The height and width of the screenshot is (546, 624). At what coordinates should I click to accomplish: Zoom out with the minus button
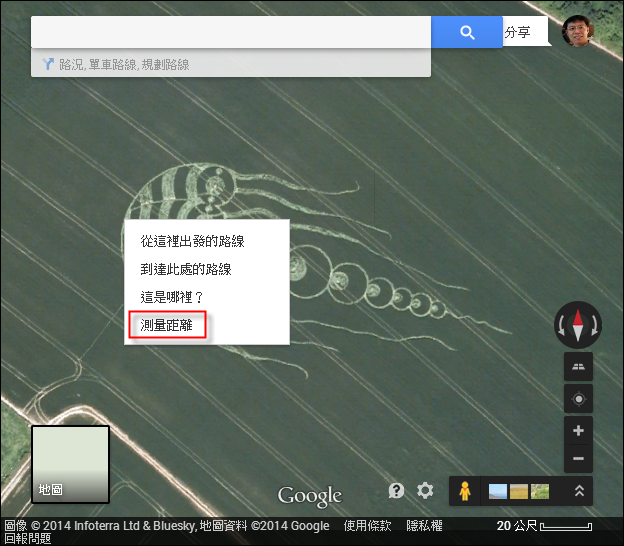click(x=578, y=458)
